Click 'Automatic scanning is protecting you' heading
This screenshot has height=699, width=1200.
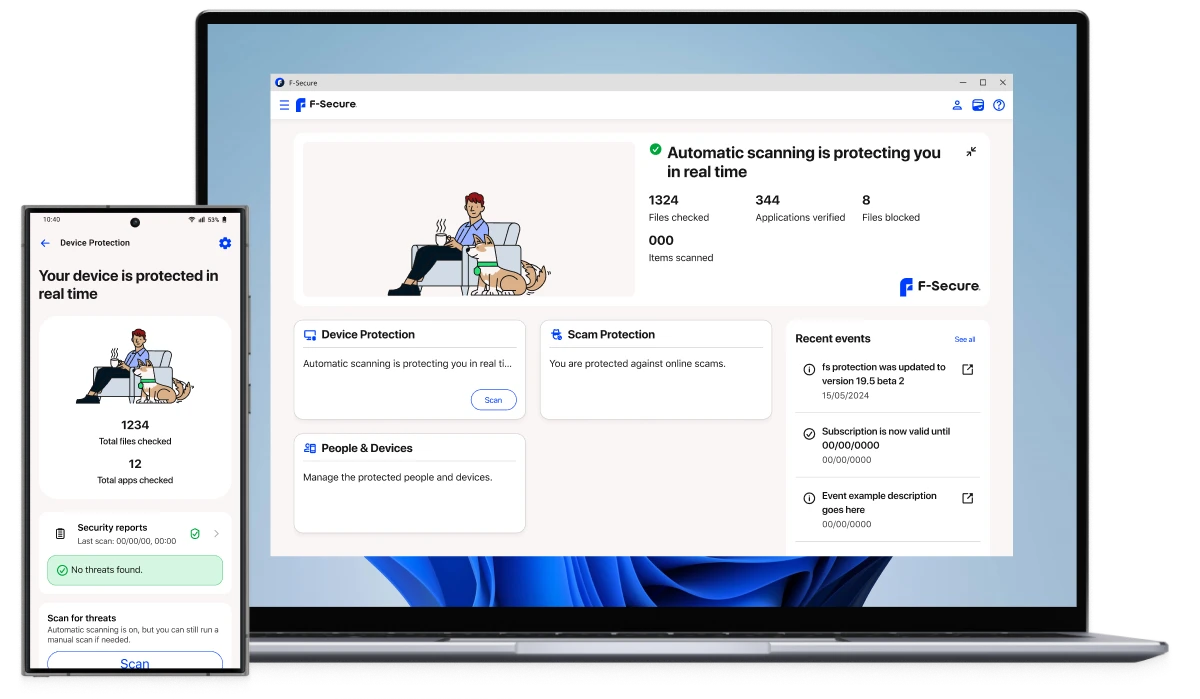click(804, 162)
